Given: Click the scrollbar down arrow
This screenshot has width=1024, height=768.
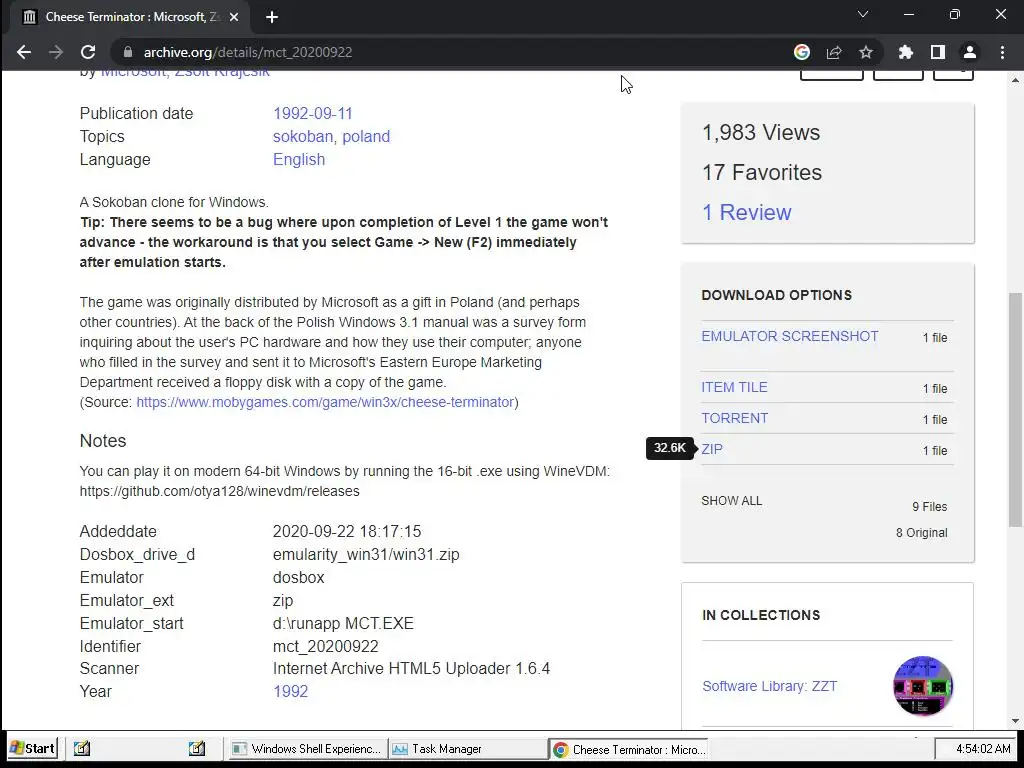Looking at the screenshot, I should pos(1015,721).
